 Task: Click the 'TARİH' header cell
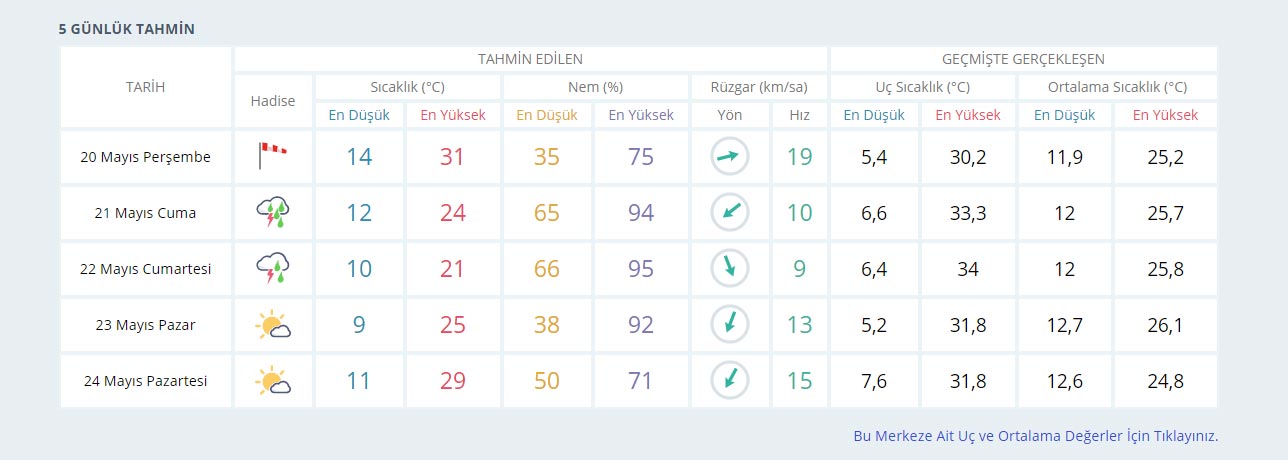pyautogui.click(x=146, y=87)
